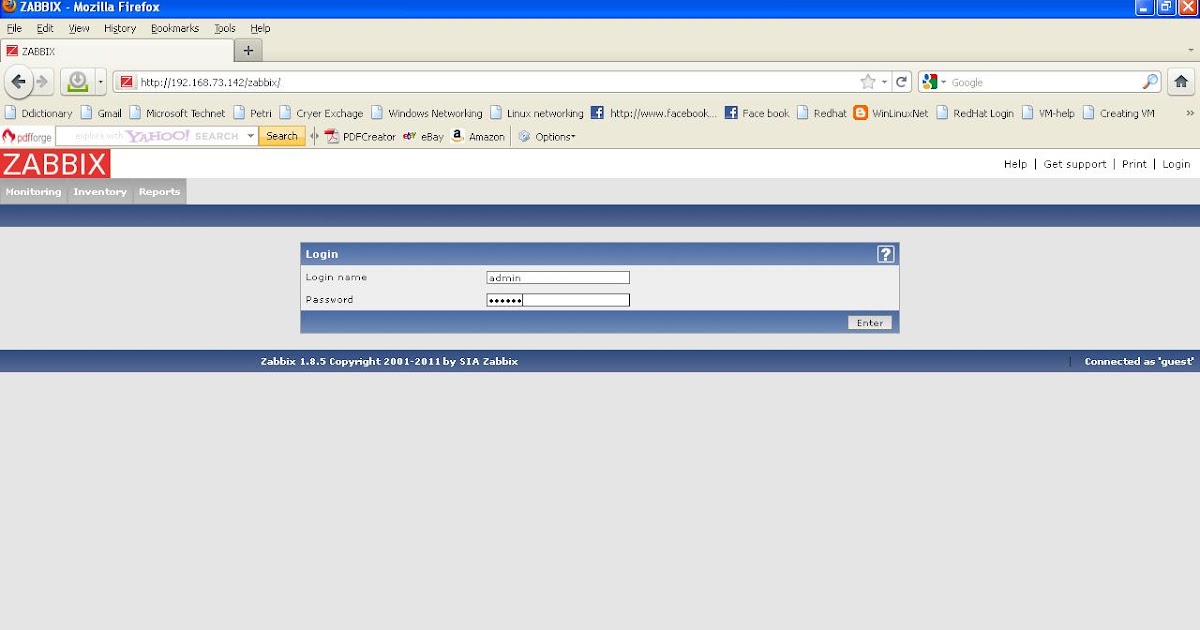Click into the Login name field
The width and height of the screenshot is (1200, 630).
click(x=558, y=278)
